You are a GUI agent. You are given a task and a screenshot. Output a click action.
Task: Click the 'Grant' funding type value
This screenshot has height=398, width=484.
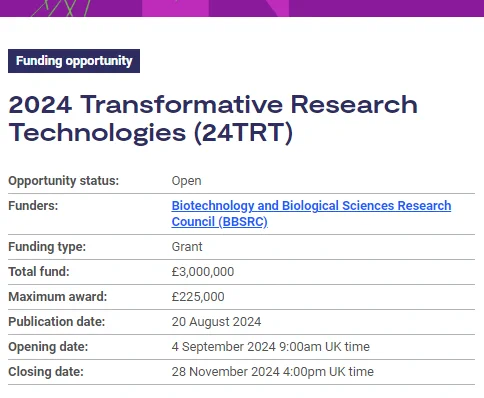coord(187,247)
